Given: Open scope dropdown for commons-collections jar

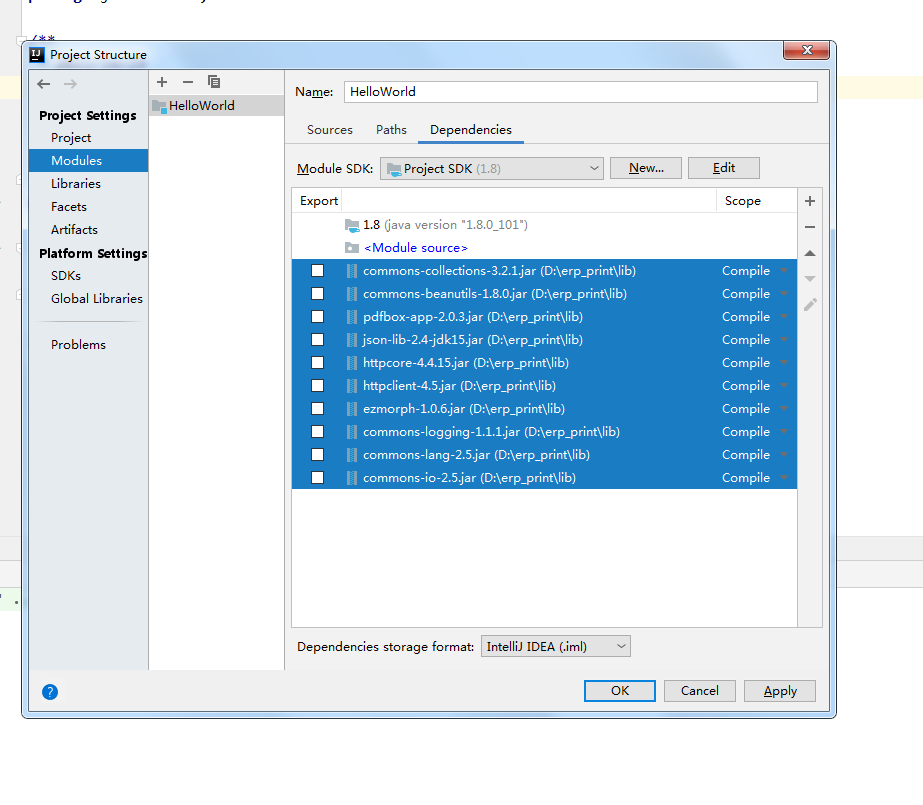Looking at the screenshot, I should coord(784,271).
